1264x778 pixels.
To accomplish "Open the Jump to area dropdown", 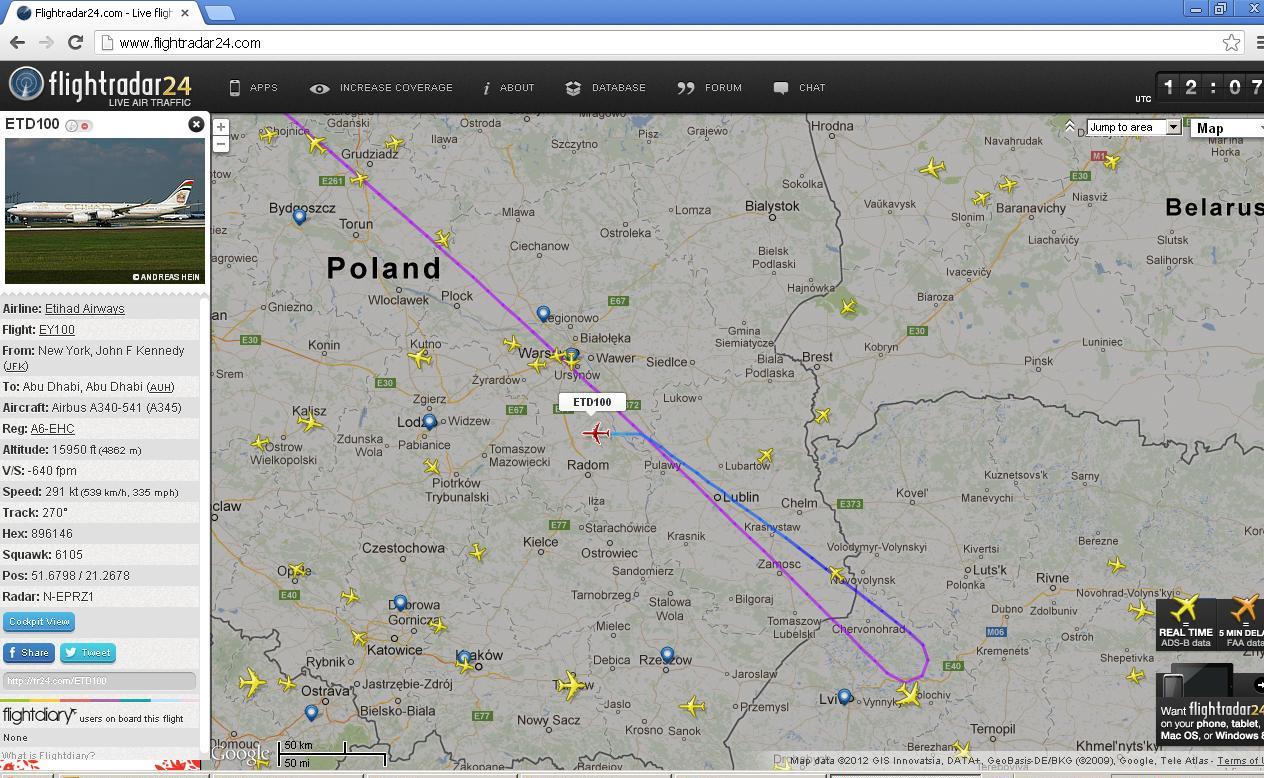I will pos(1134,127).
